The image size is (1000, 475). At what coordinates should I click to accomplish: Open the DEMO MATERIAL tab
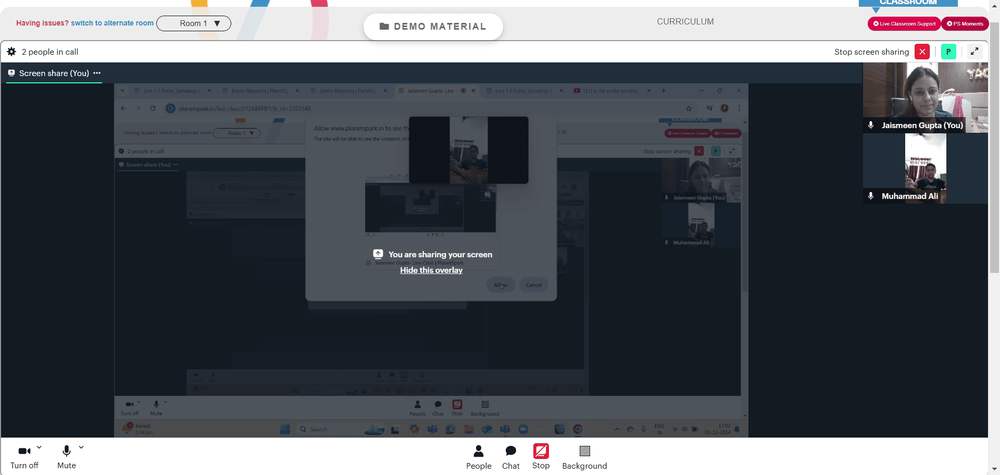433,26
